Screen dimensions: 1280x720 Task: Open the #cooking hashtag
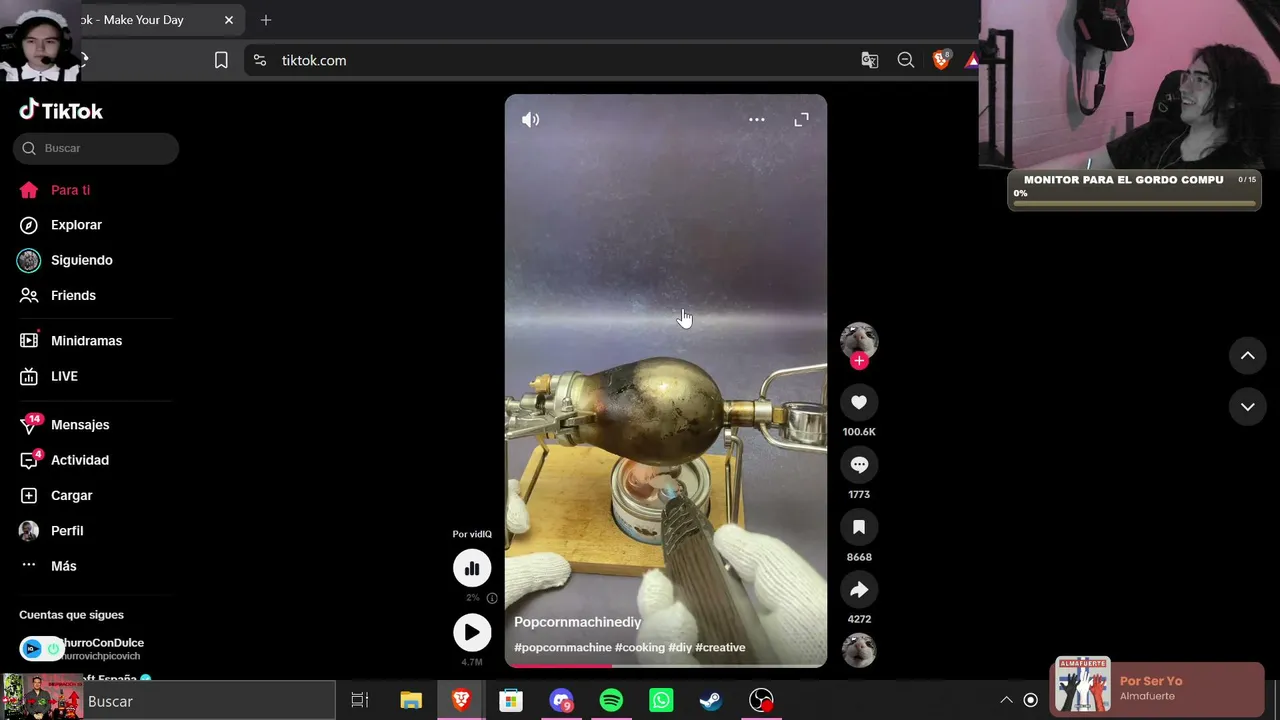(640, 647)
